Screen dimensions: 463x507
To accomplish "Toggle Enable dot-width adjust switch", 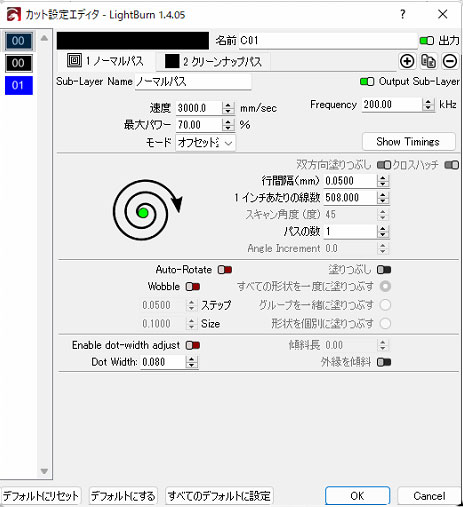I will point(193,345).
